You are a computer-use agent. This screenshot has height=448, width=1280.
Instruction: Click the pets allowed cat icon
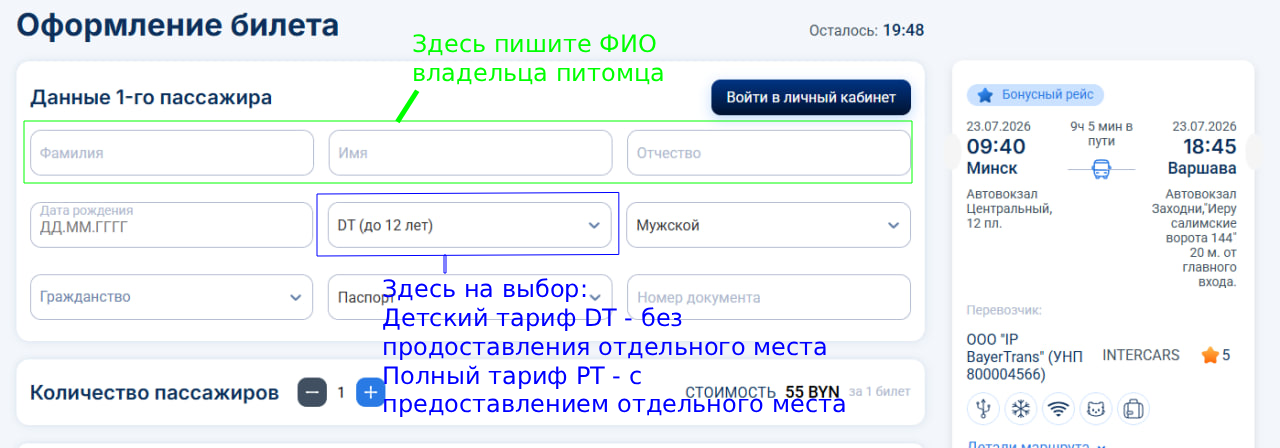pyautogui.click(x=1095, y=408)
